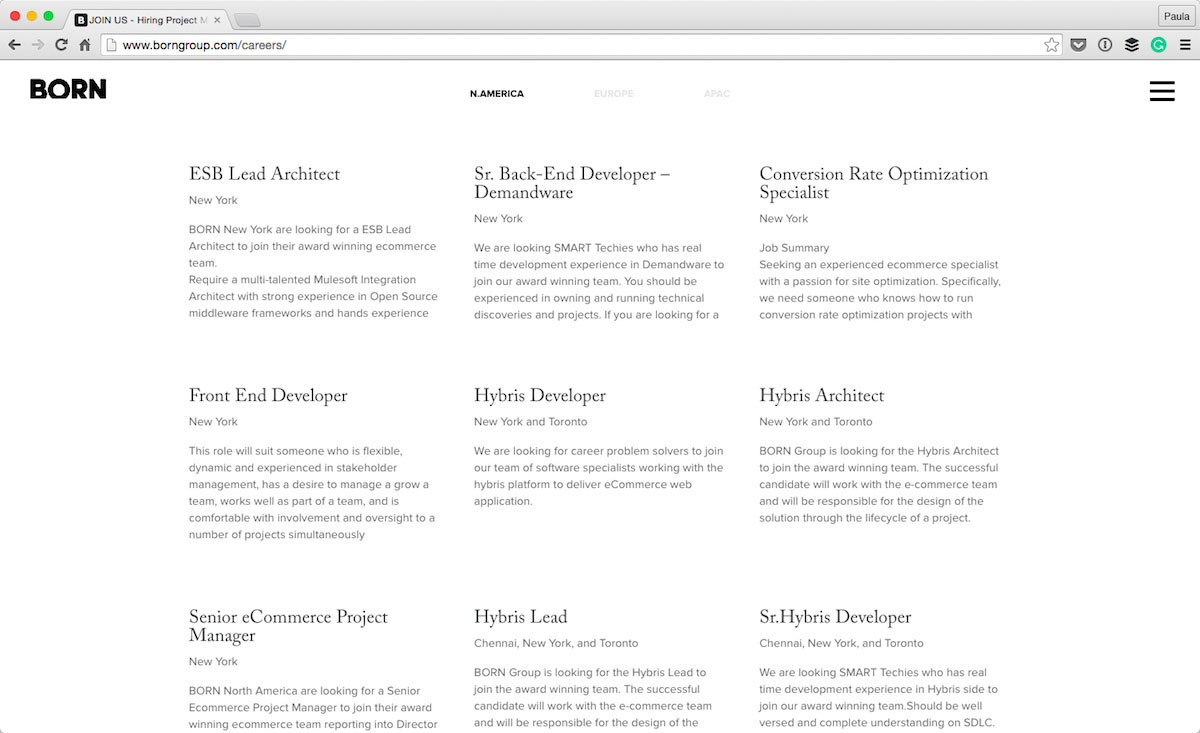Open the Grammarly extension
Image resolution: width=1200 pixels, height=733 pixels.
pos(1159,44)
